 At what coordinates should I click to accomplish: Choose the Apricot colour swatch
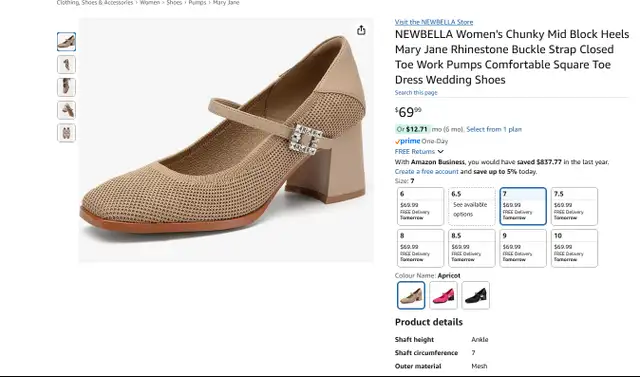click(411, 295)
